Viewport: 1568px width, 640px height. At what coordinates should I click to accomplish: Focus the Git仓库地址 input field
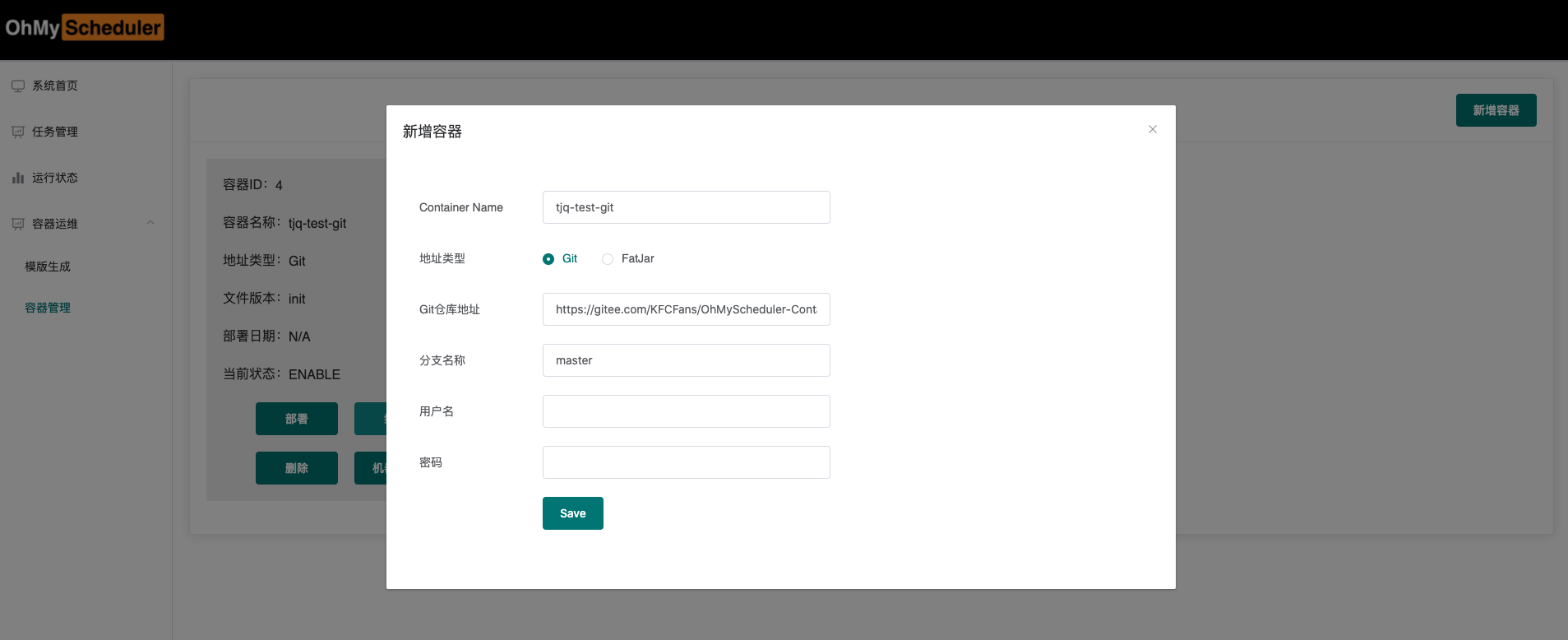click(687, 309)
